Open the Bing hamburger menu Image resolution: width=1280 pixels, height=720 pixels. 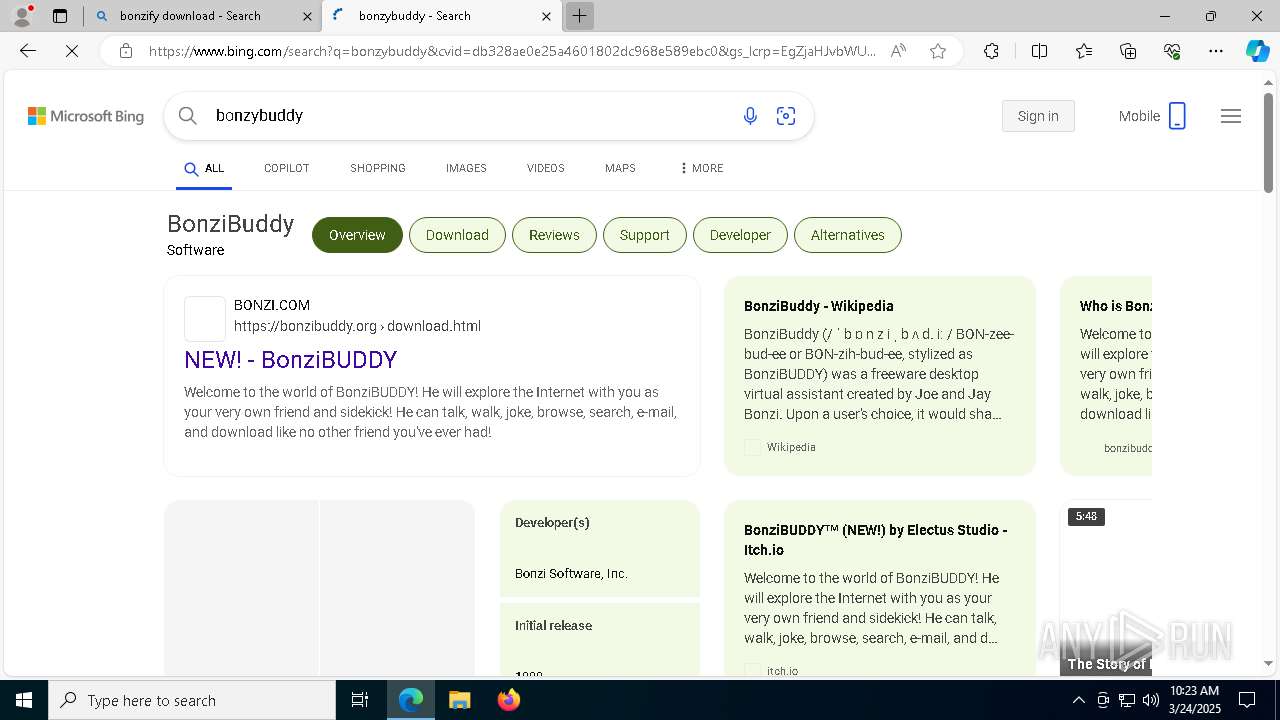tap(1231, 116)
